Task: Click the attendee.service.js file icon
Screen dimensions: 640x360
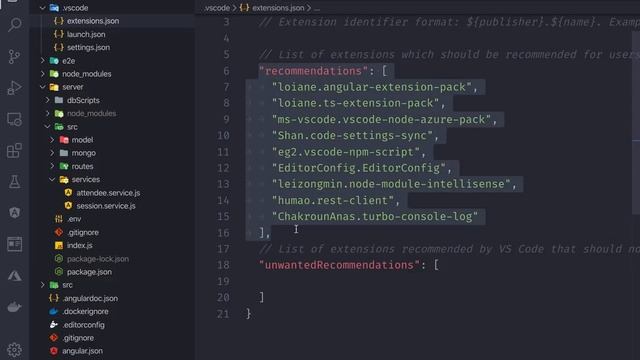Action: coord(68,193)
